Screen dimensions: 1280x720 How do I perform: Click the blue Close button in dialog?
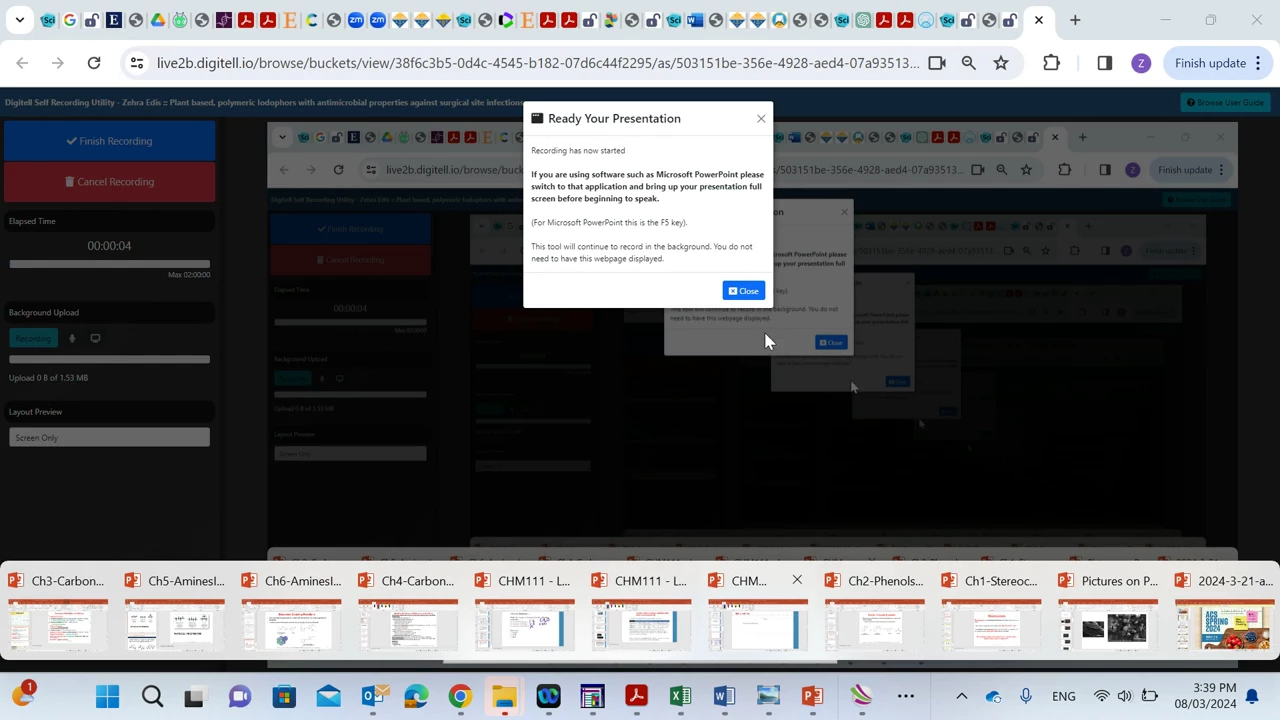(743, 291)
